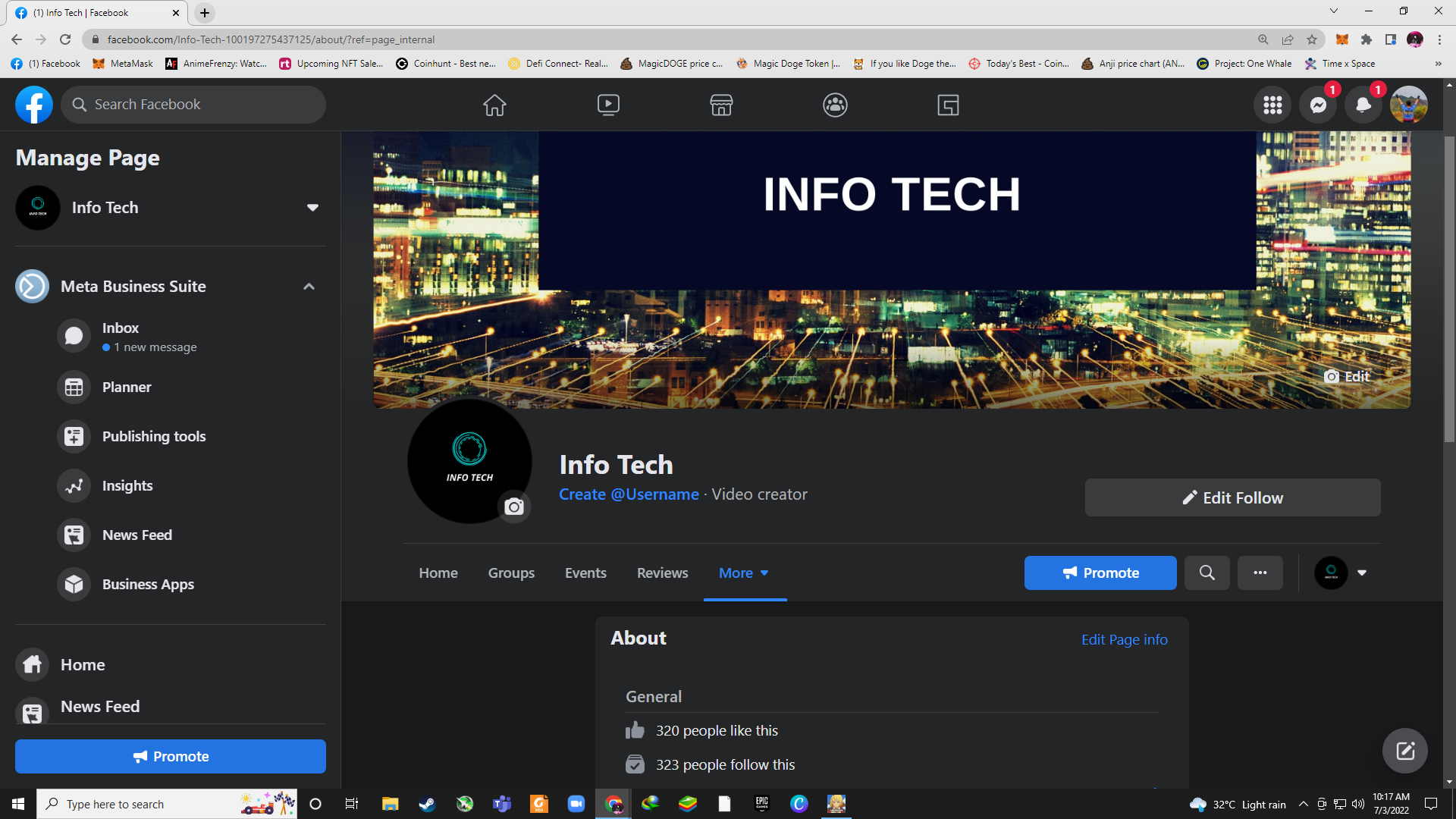Click the floating compose message icon

(x=1404, y=751)
